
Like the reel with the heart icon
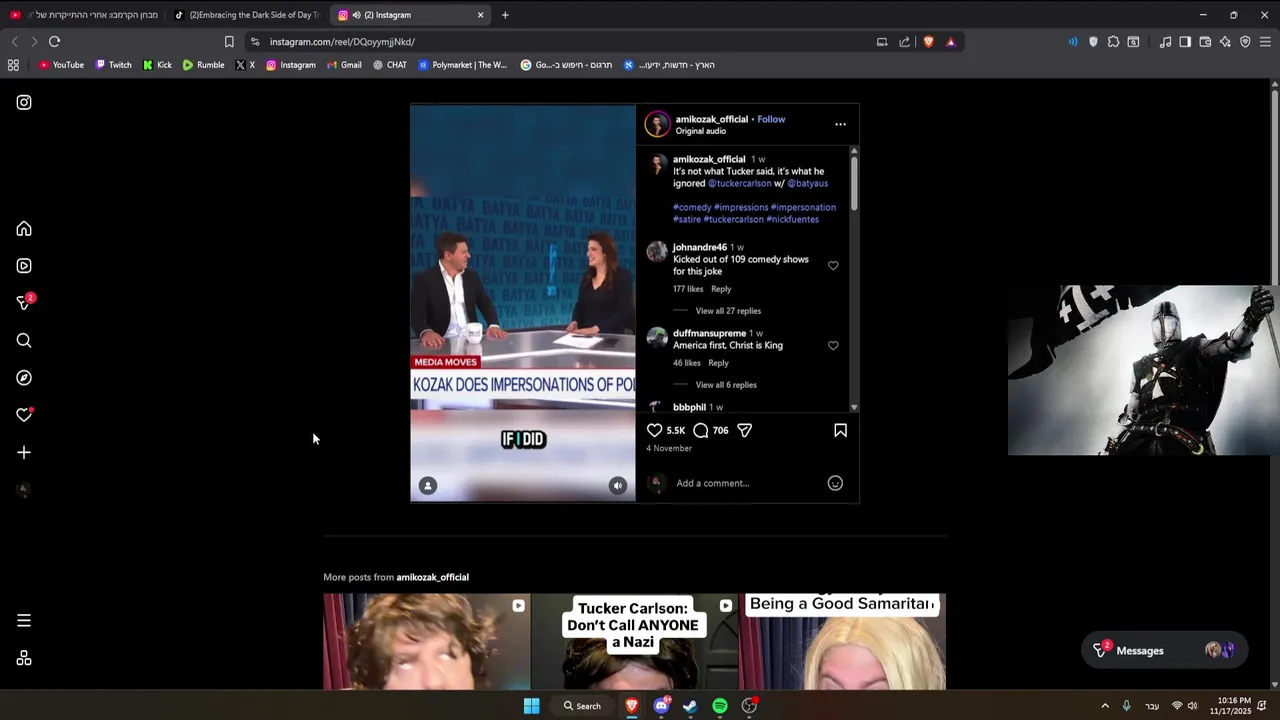tap(654, 430)
